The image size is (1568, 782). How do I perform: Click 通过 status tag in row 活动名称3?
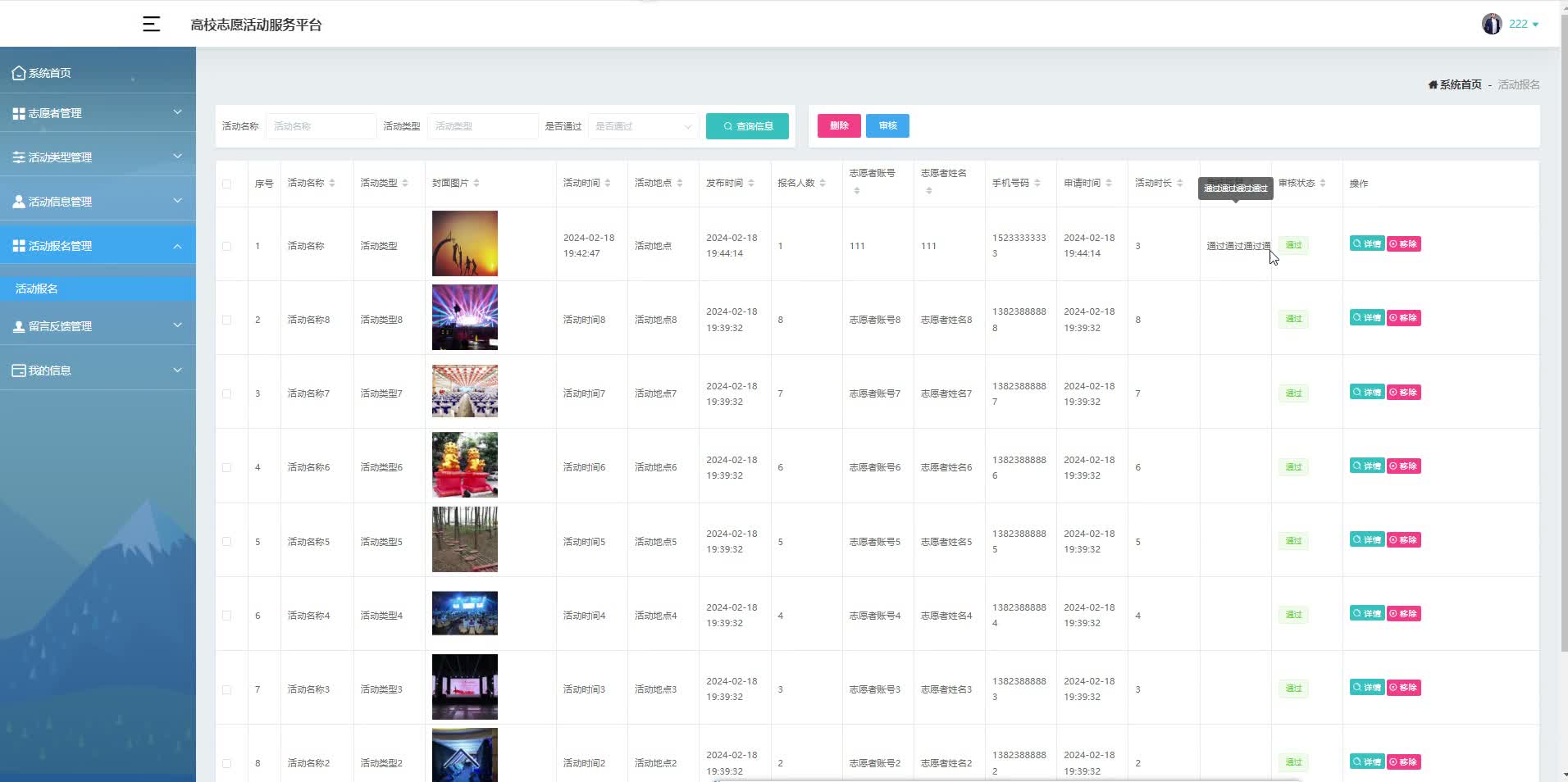tap(1293, 689)
